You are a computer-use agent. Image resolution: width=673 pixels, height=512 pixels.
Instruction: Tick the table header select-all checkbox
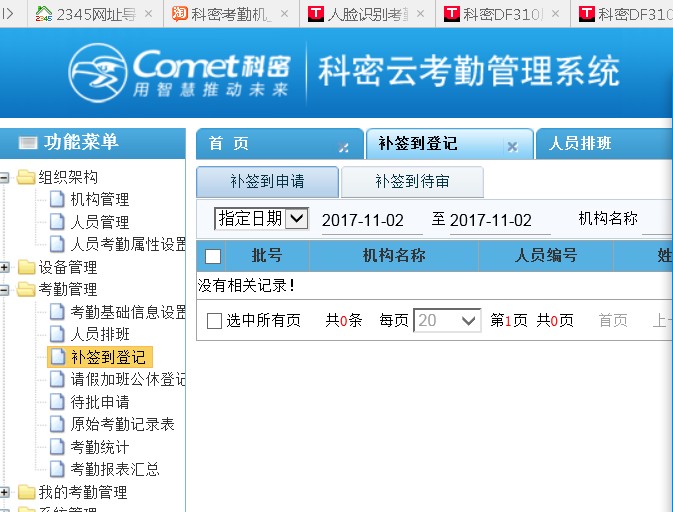[x=213, y=256]
